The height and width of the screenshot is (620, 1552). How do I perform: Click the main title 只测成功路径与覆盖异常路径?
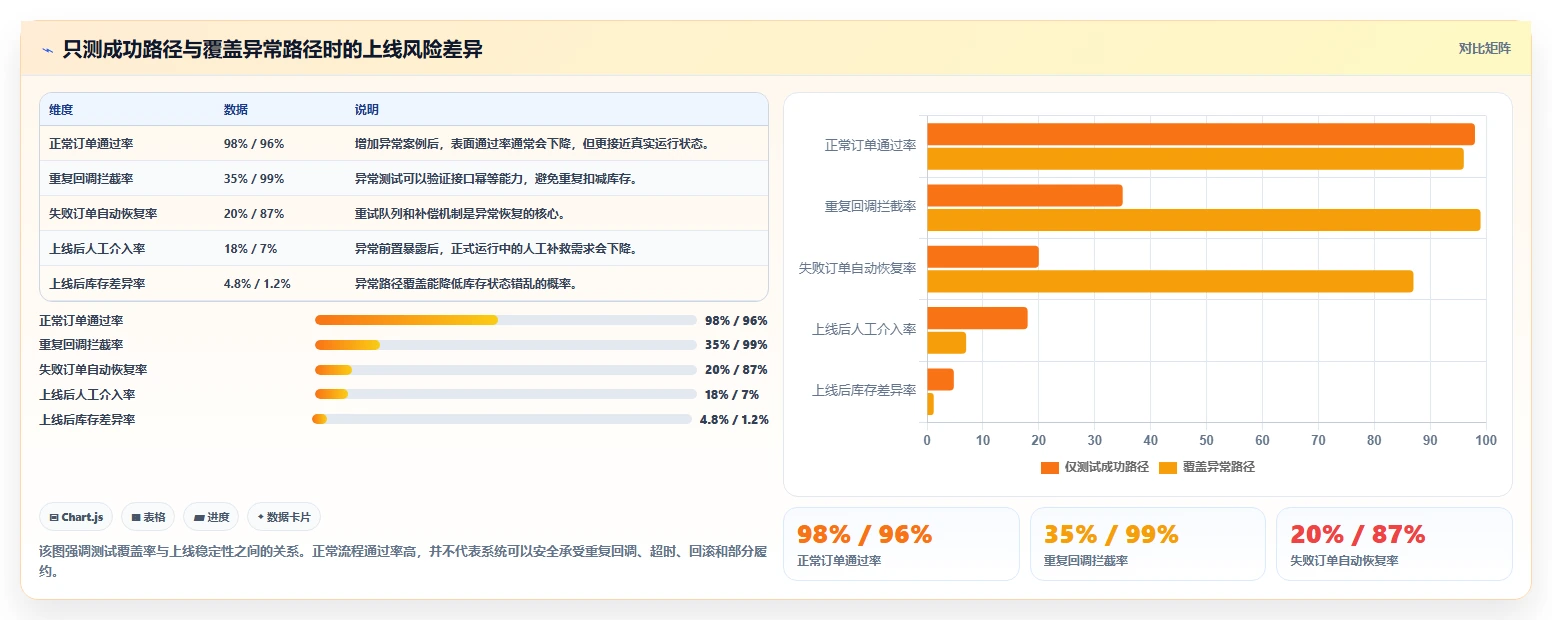coord(272,49)
